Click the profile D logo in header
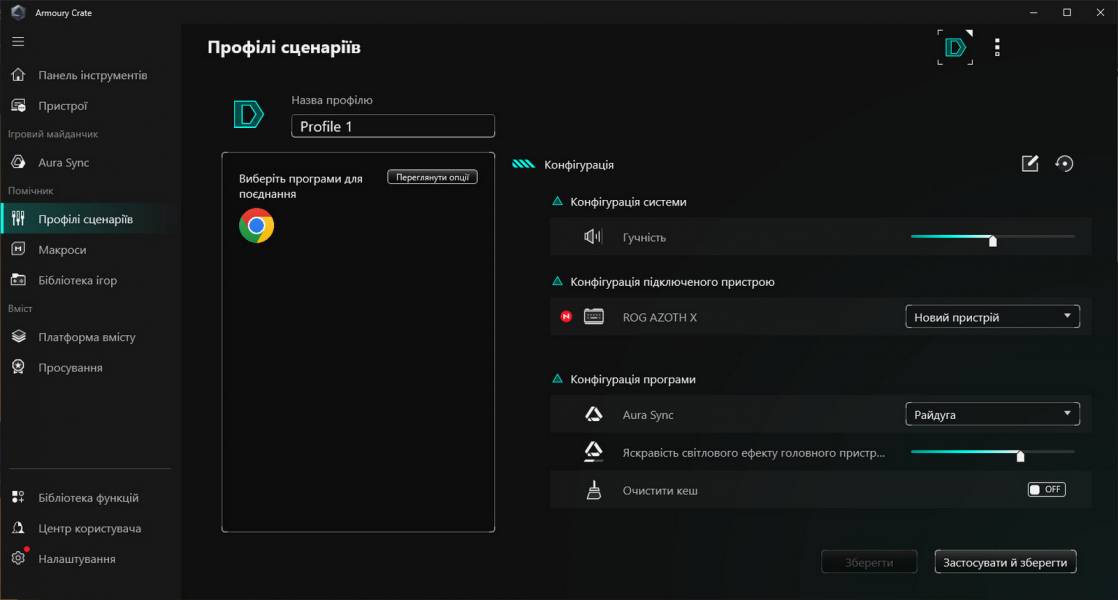This screenshot has width=1118, height=600. 955,47
